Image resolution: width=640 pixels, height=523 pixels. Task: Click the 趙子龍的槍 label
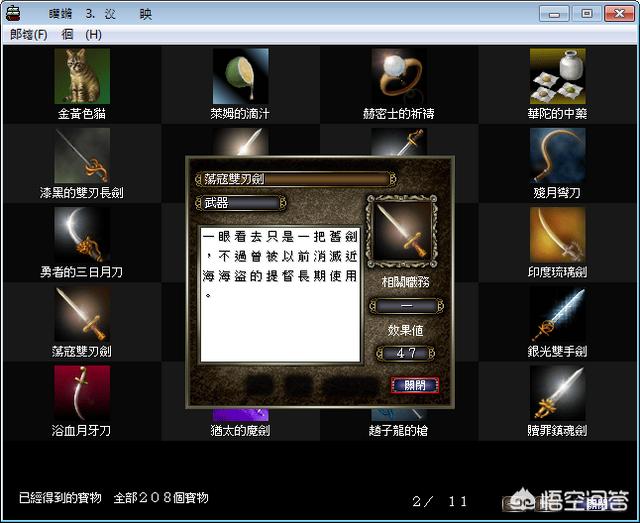pyautogui.click(x=398, y=430)
